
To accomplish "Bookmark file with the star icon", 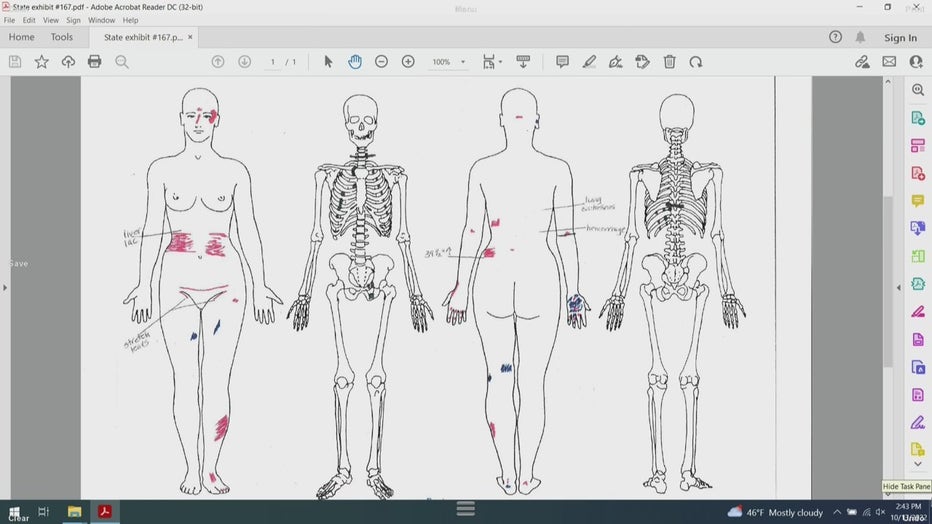I will [41, 62].
